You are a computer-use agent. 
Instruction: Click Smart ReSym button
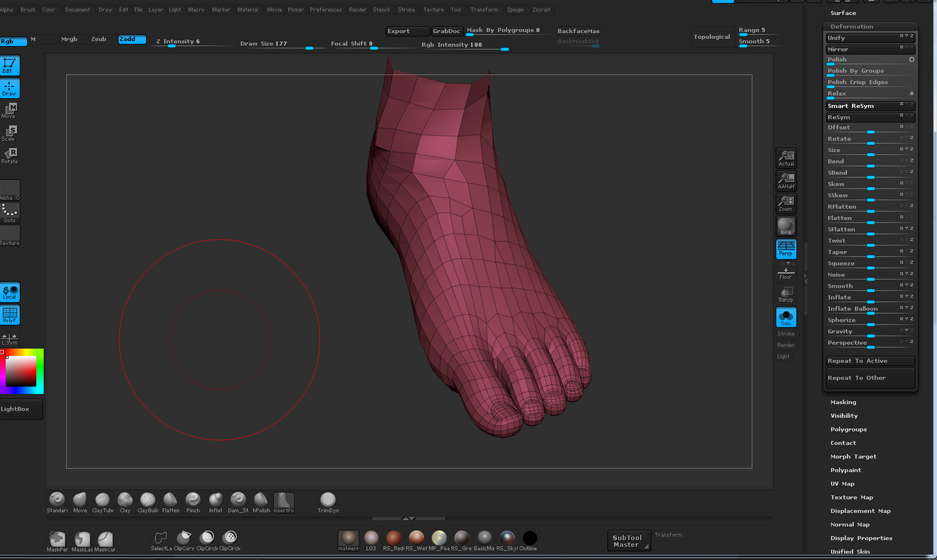pyautogui.click(x=870, y=106)
